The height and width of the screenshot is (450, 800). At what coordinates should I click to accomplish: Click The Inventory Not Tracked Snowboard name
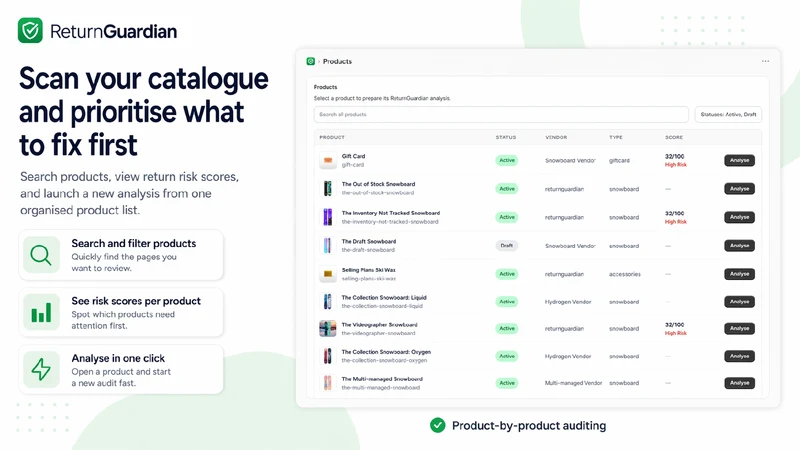[390, 213]
